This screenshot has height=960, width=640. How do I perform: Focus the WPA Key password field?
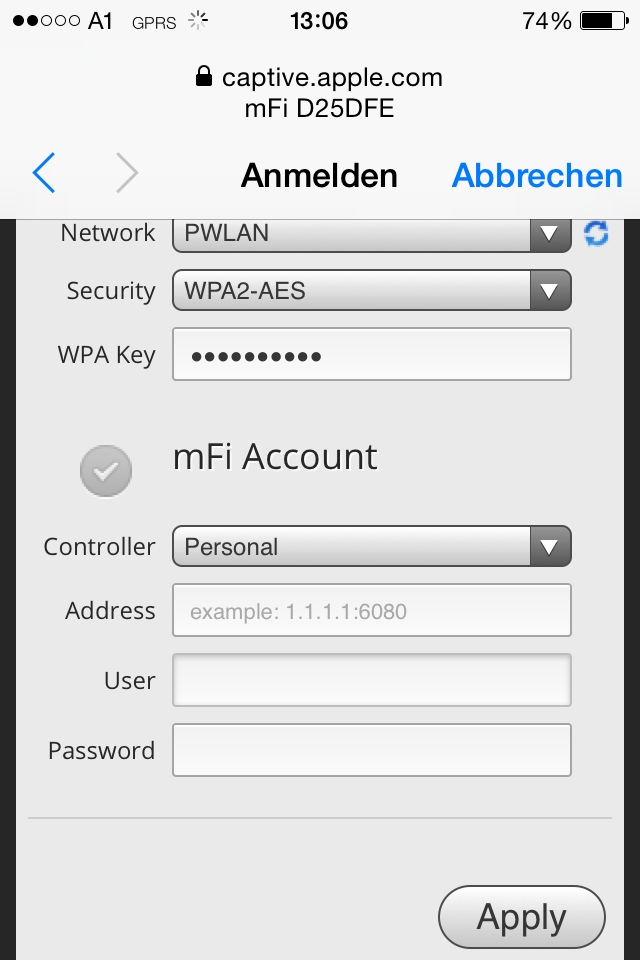tap(372, 354)
